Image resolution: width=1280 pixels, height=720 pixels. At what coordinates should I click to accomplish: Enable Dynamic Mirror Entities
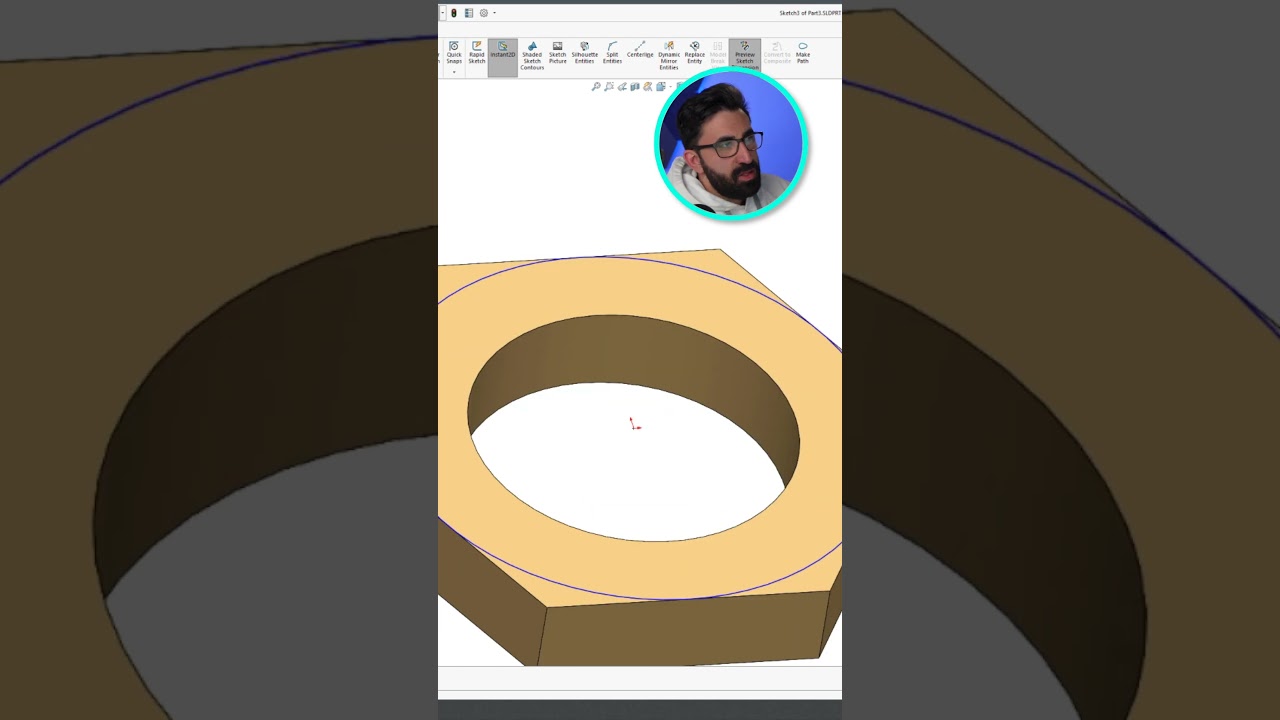click(x=669, y=56)
